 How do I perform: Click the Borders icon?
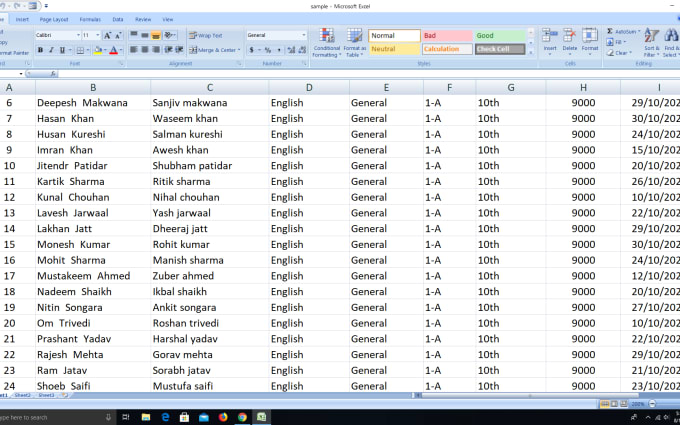click(80, 50)
